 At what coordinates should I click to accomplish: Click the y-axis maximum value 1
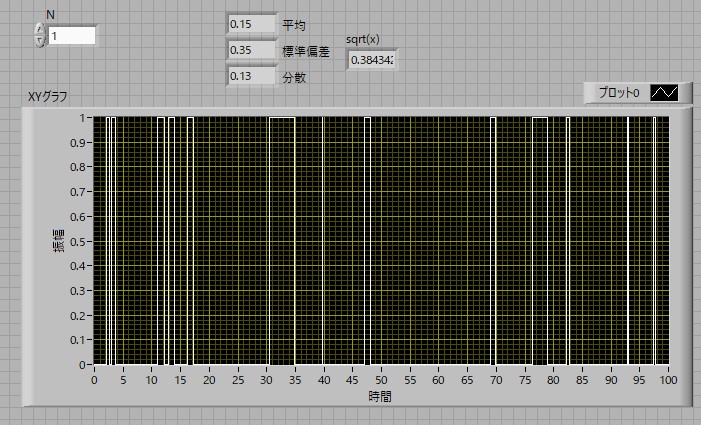coord(83,117)
